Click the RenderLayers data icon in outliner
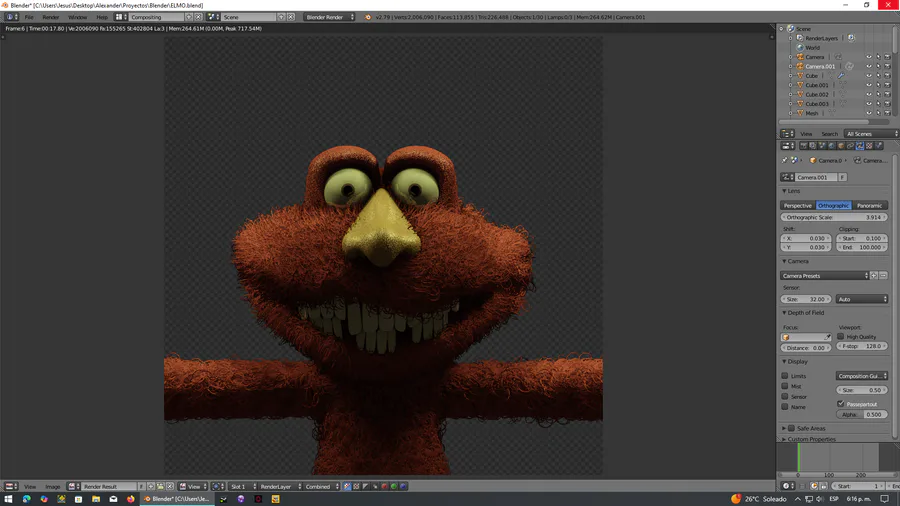900x506 pixels. pyautogui.click(x=851, y=38)
